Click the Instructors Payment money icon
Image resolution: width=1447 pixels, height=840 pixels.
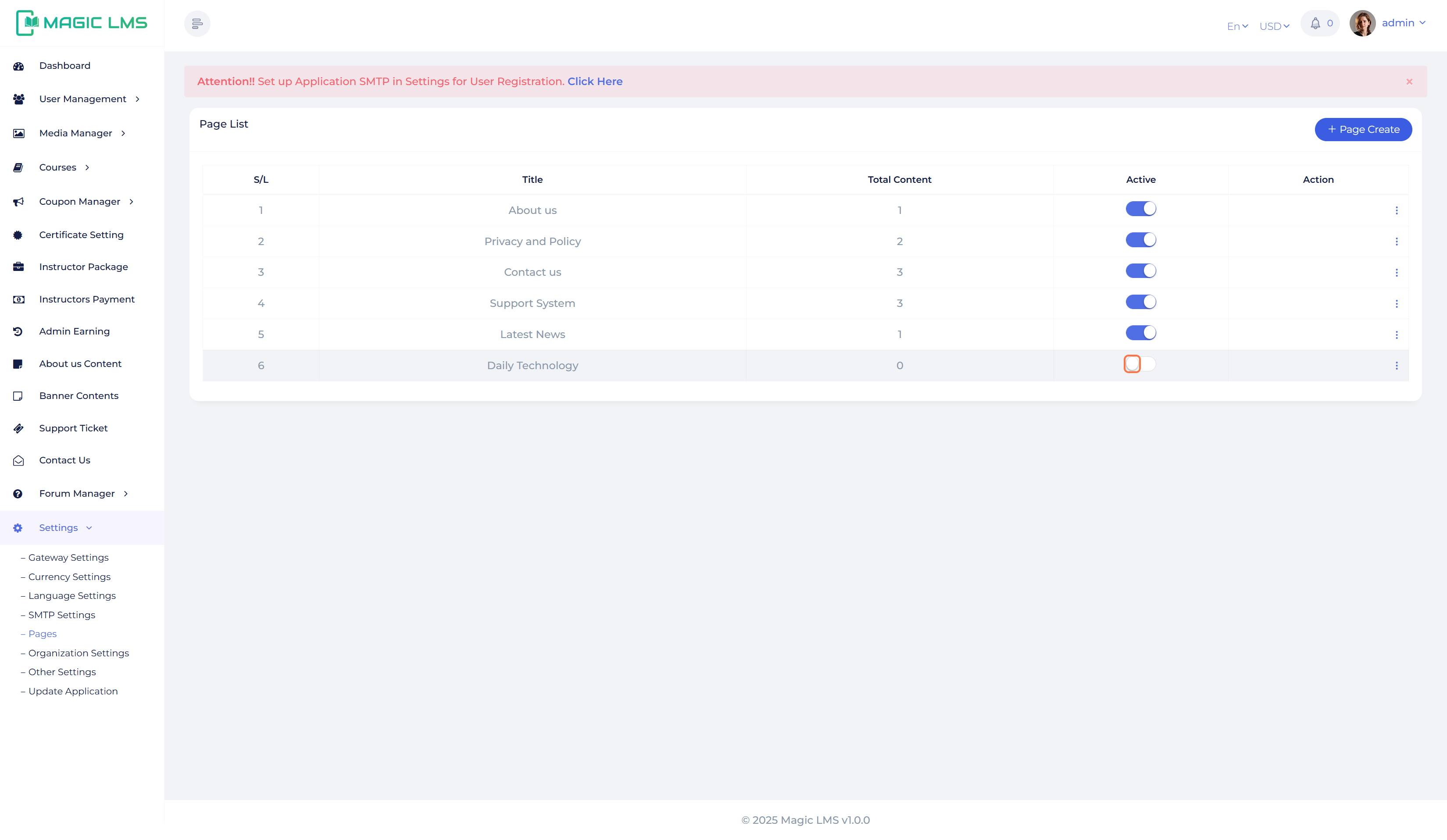coord(18,299)
